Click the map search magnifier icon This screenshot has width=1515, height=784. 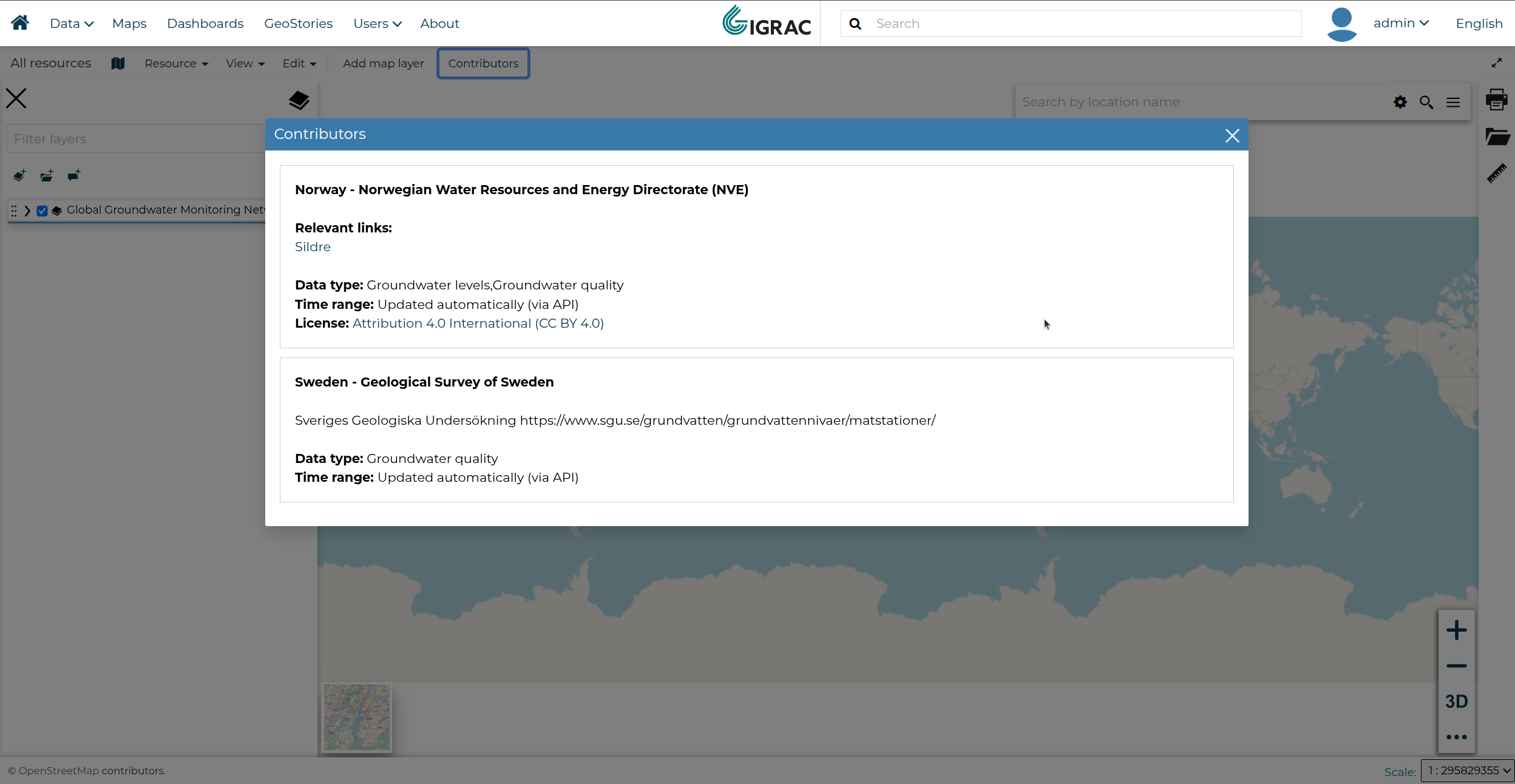1426,103
